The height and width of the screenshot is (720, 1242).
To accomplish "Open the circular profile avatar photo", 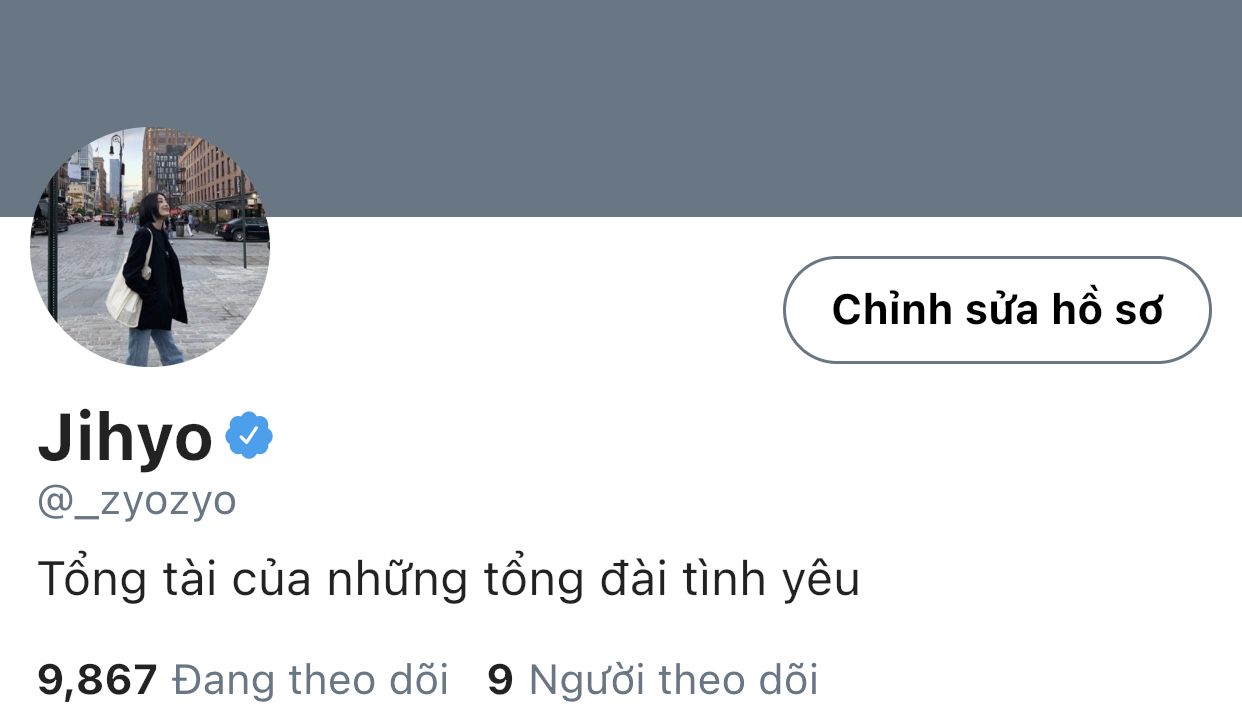I will pyautogui.click(x=150, y=247).
